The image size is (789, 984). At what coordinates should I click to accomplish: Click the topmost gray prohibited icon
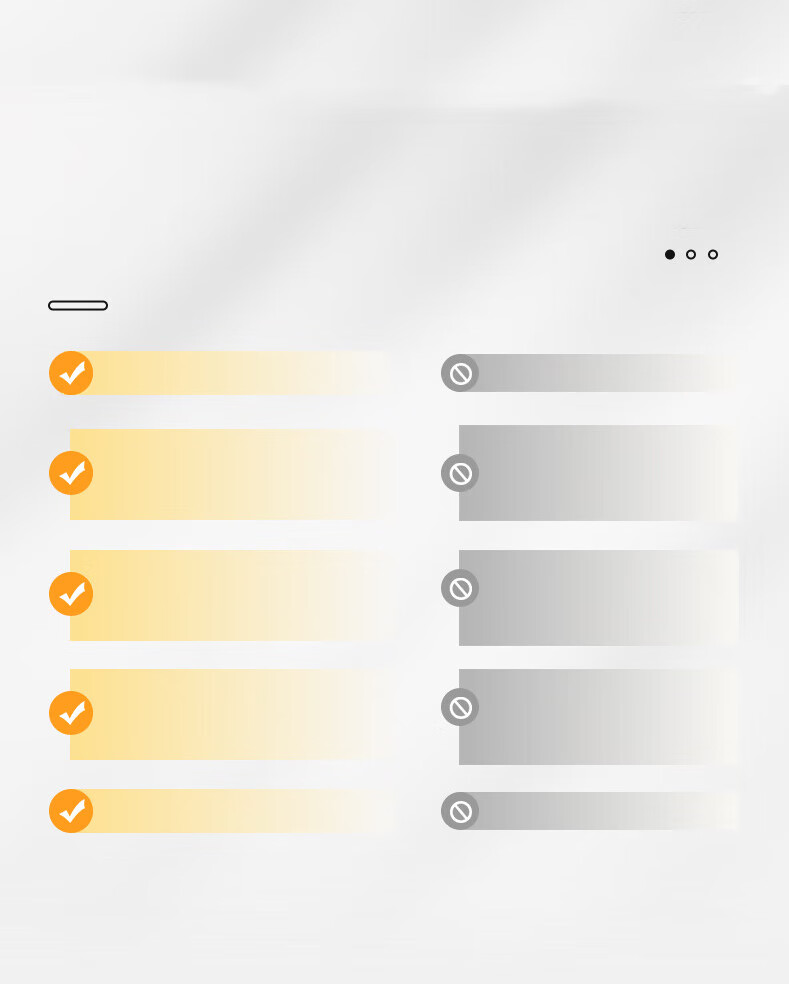[460, 373]
